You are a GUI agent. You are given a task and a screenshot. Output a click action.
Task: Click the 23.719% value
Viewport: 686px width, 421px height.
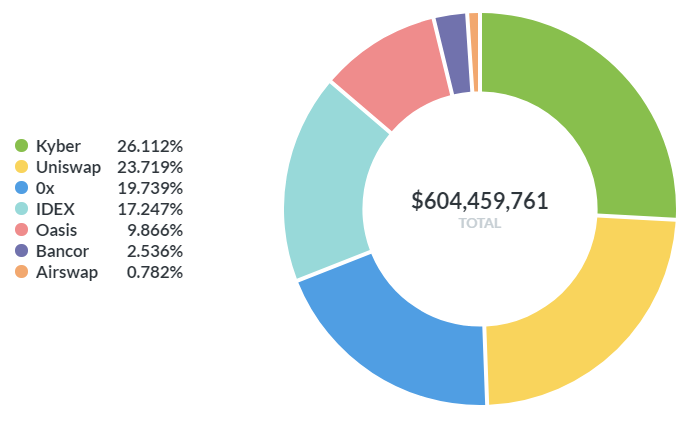[x=150, y=167]
